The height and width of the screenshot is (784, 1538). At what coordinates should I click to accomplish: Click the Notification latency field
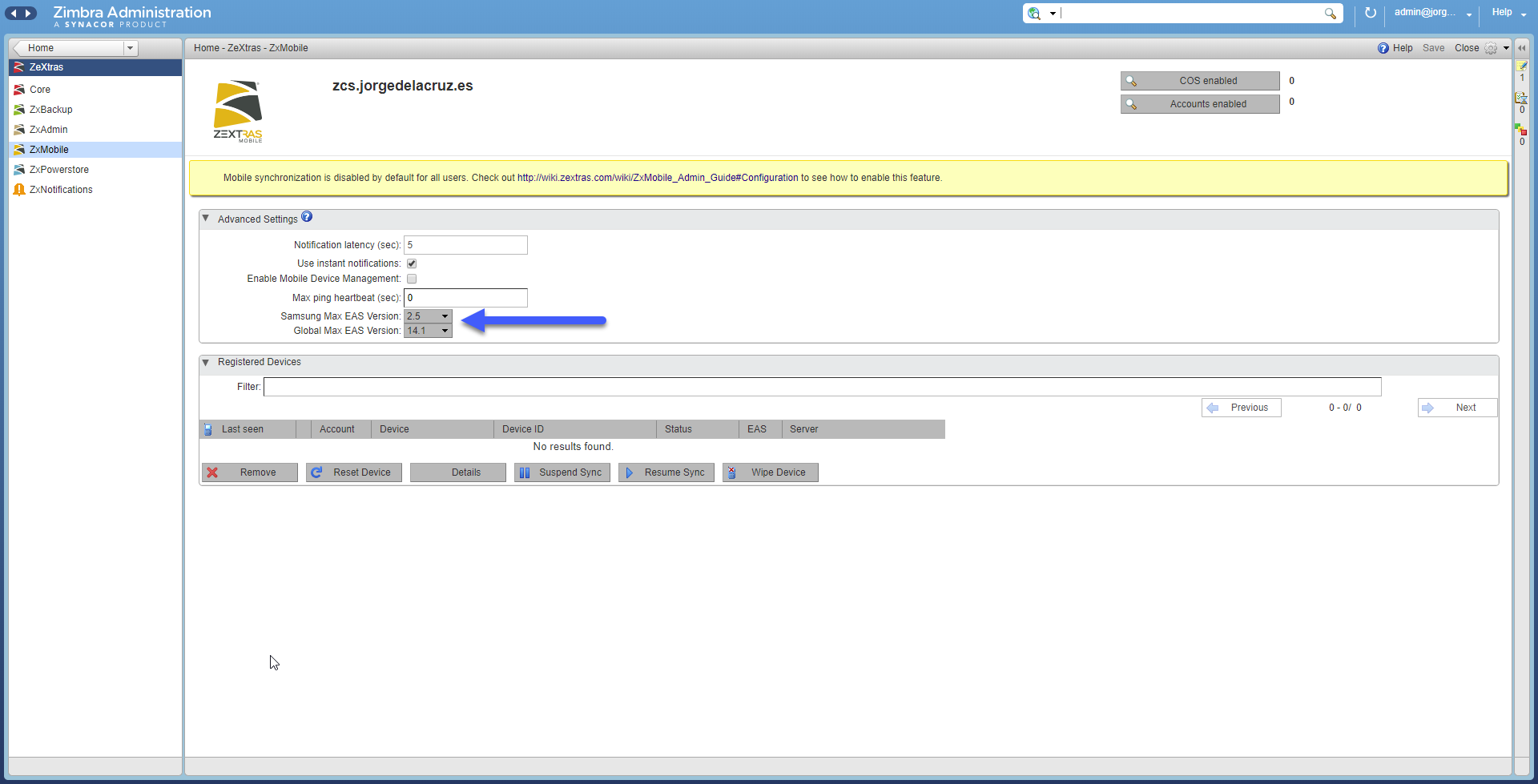pos(465,245)
